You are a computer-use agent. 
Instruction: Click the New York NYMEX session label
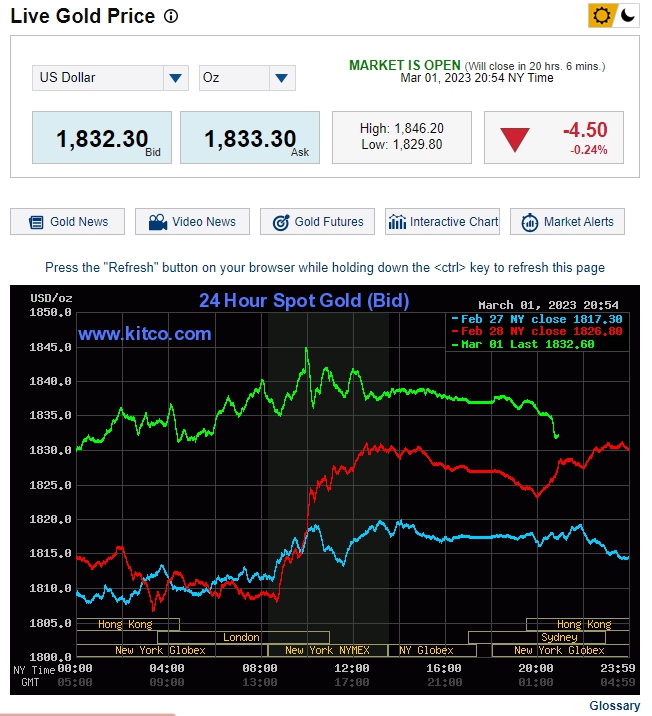click(x=327, y=650)
